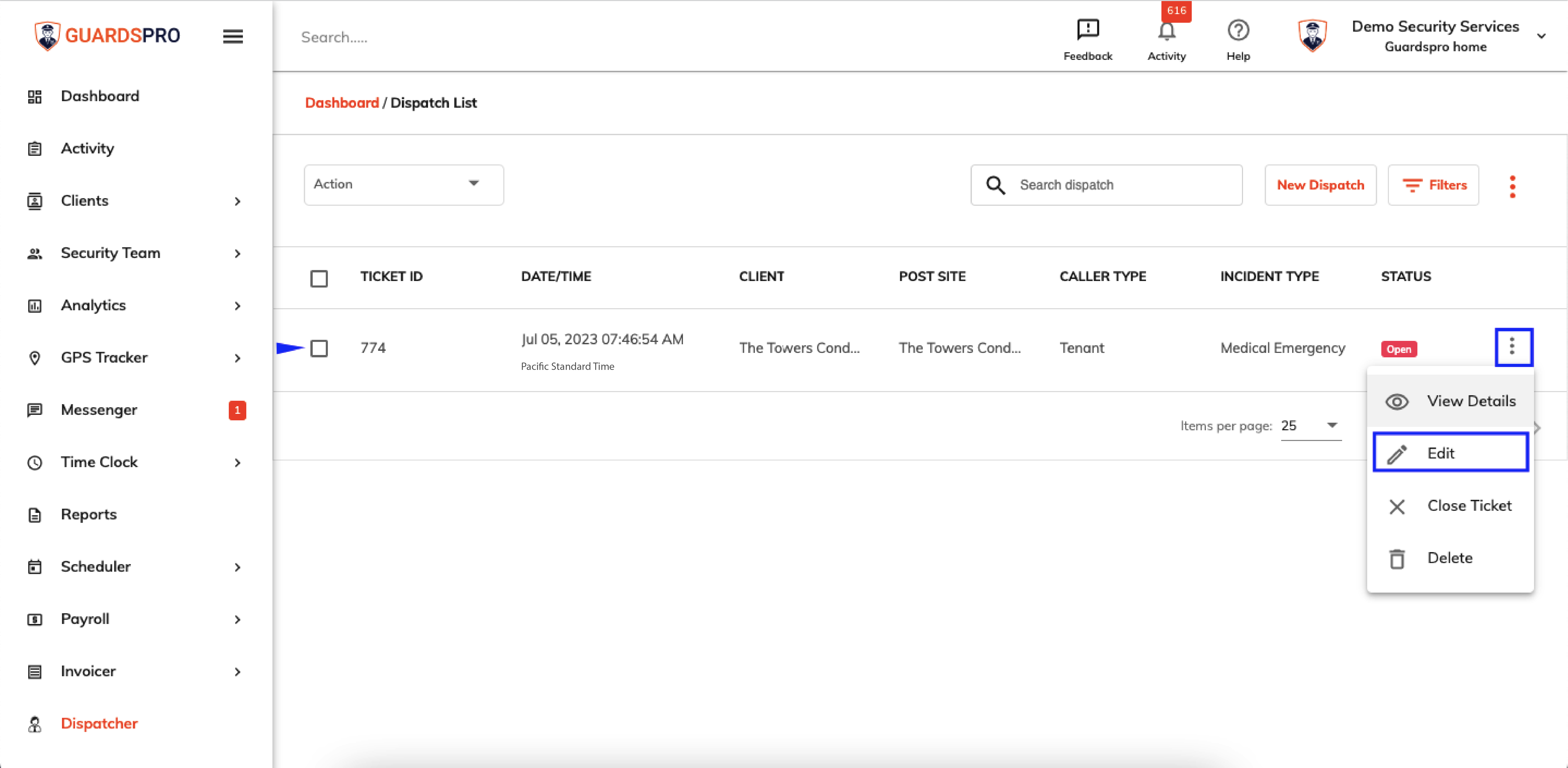Open the Action dropdown
The image size is (1568, 768).
tap(403, 184)
